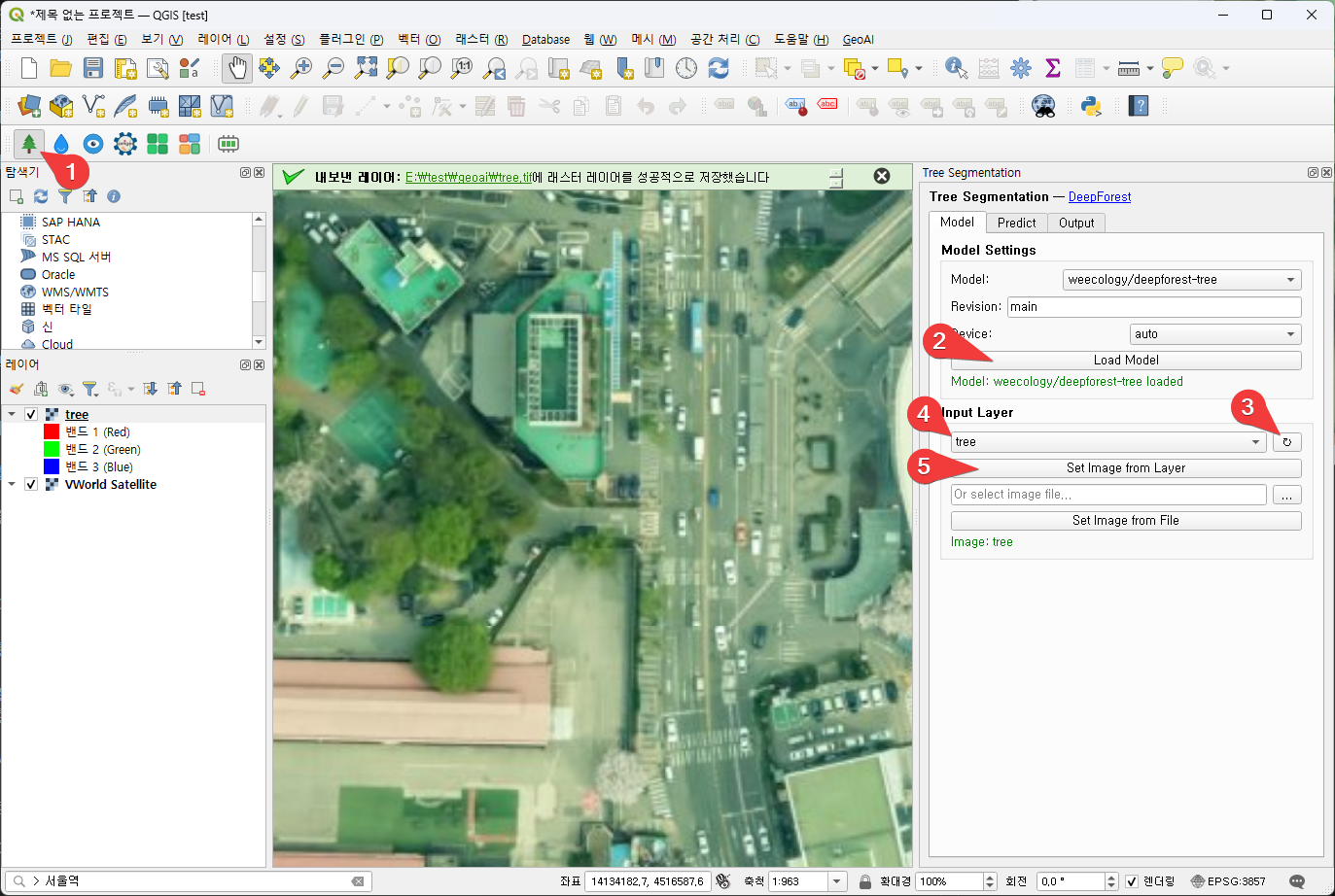Switch to the Predict tab
The image size is (1335, 896).
[1016, 223]
